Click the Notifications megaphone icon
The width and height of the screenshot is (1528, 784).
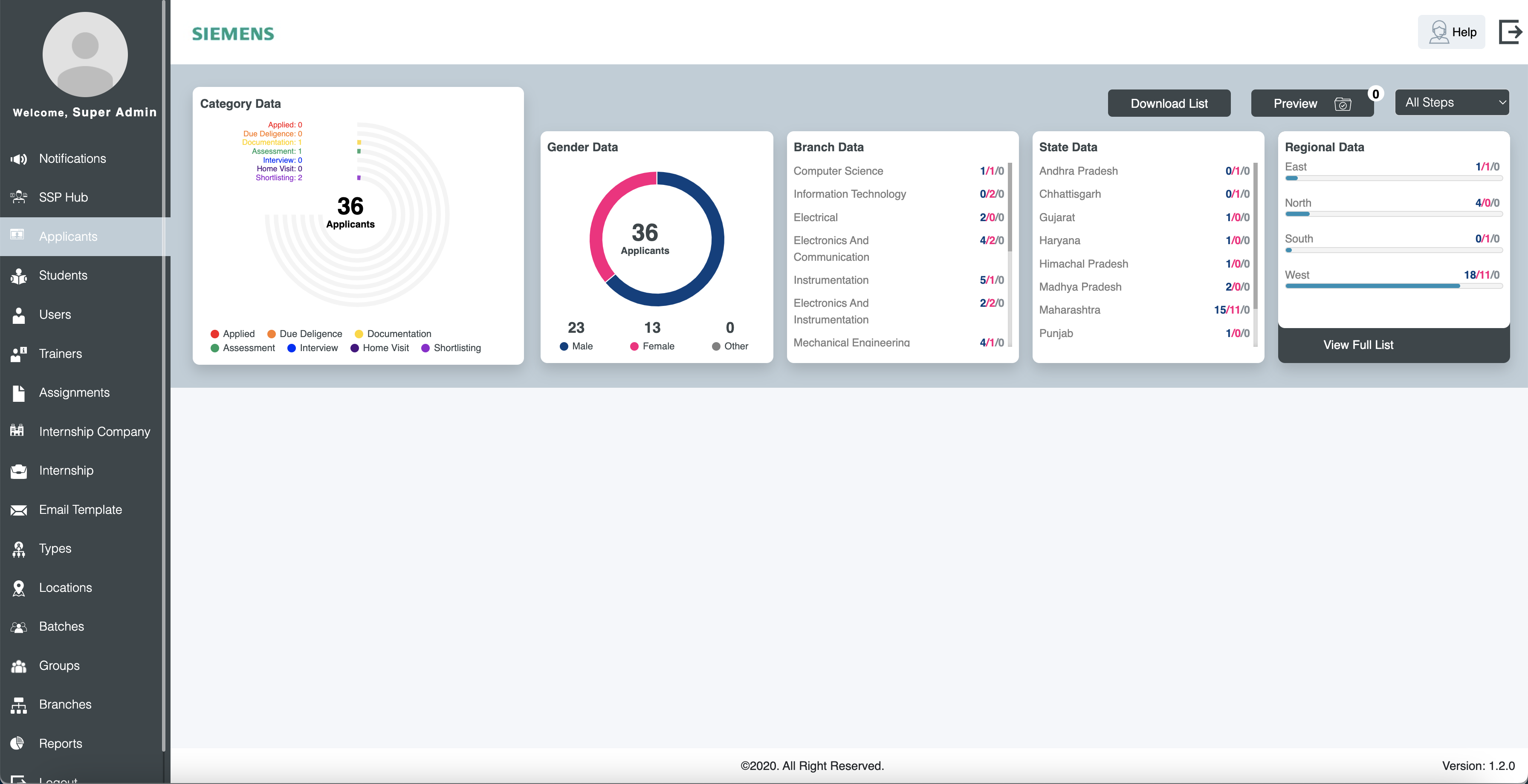coord(18,159)
